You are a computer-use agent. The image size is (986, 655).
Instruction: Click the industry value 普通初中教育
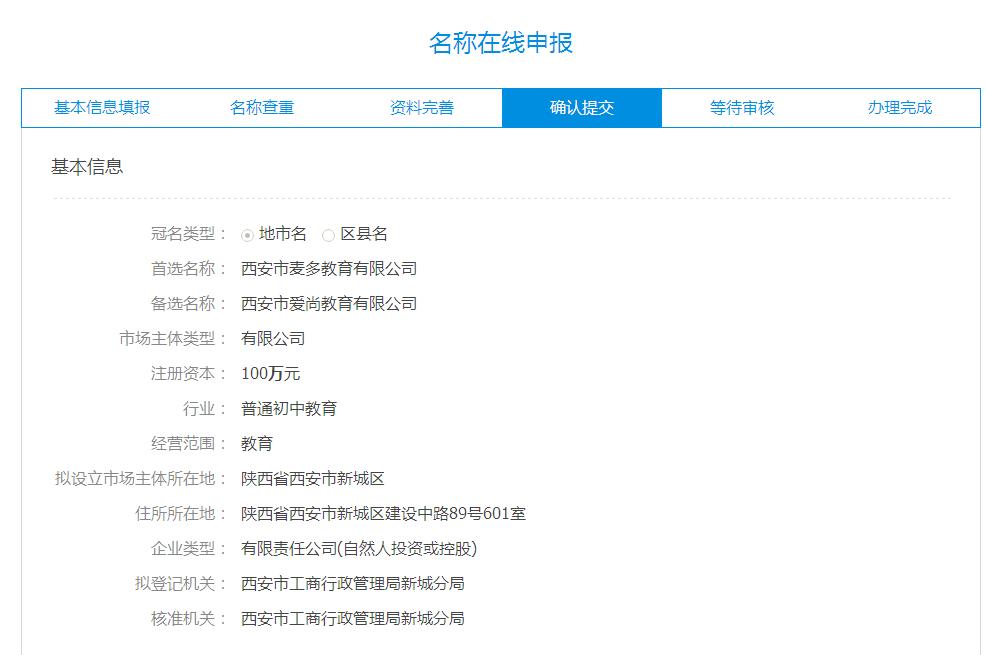click(289, 409)
